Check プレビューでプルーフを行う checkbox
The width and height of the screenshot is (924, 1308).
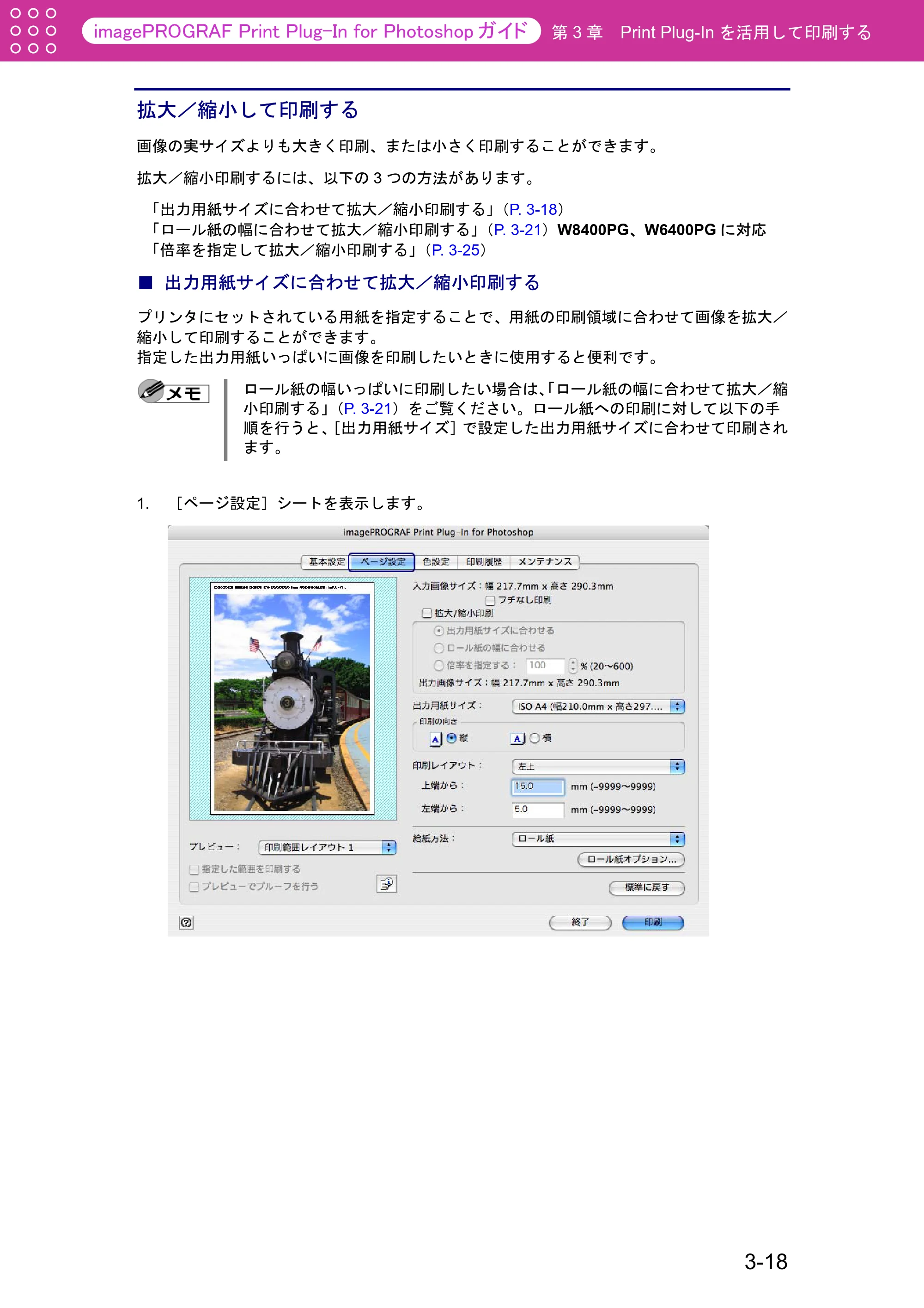pos(194,887)
